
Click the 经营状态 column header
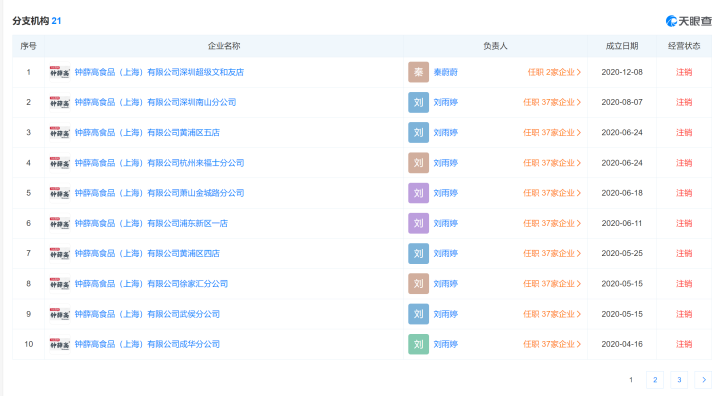pos(684,46)
